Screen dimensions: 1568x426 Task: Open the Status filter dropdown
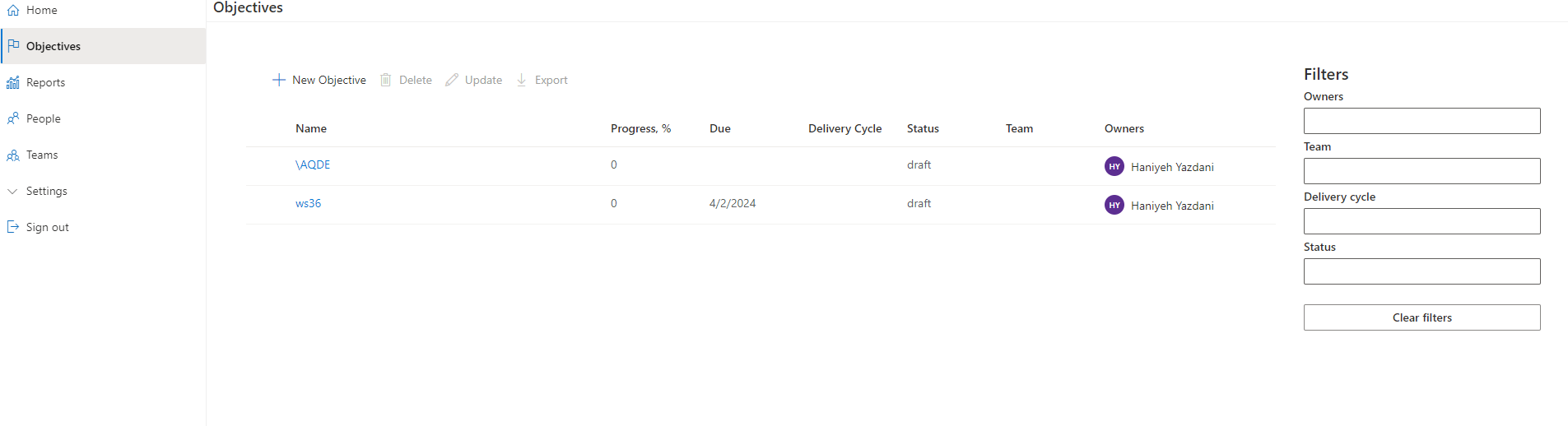point(1421,271)
